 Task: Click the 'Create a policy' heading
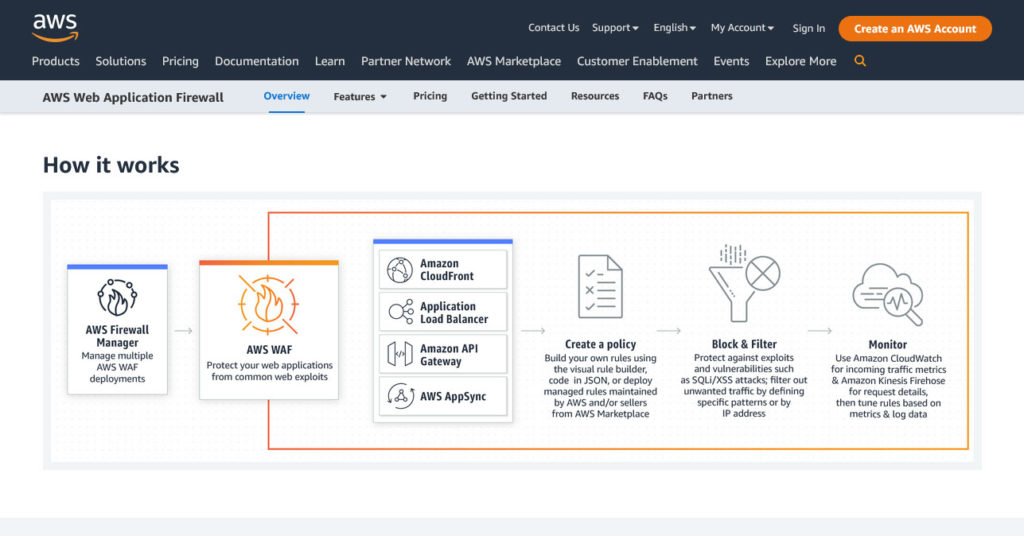pos(600,344)
